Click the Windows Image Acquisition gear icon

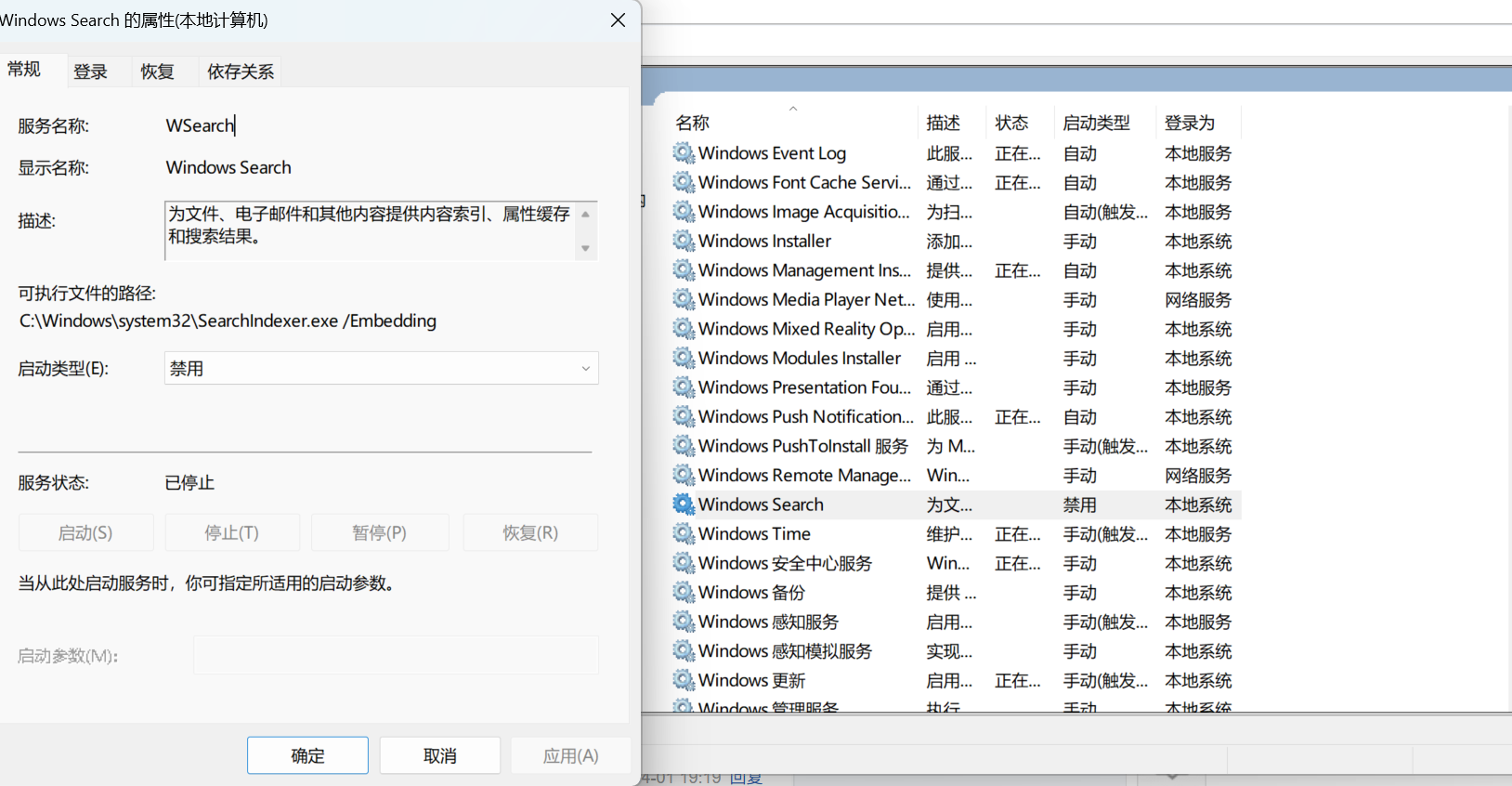click(684, 212)
